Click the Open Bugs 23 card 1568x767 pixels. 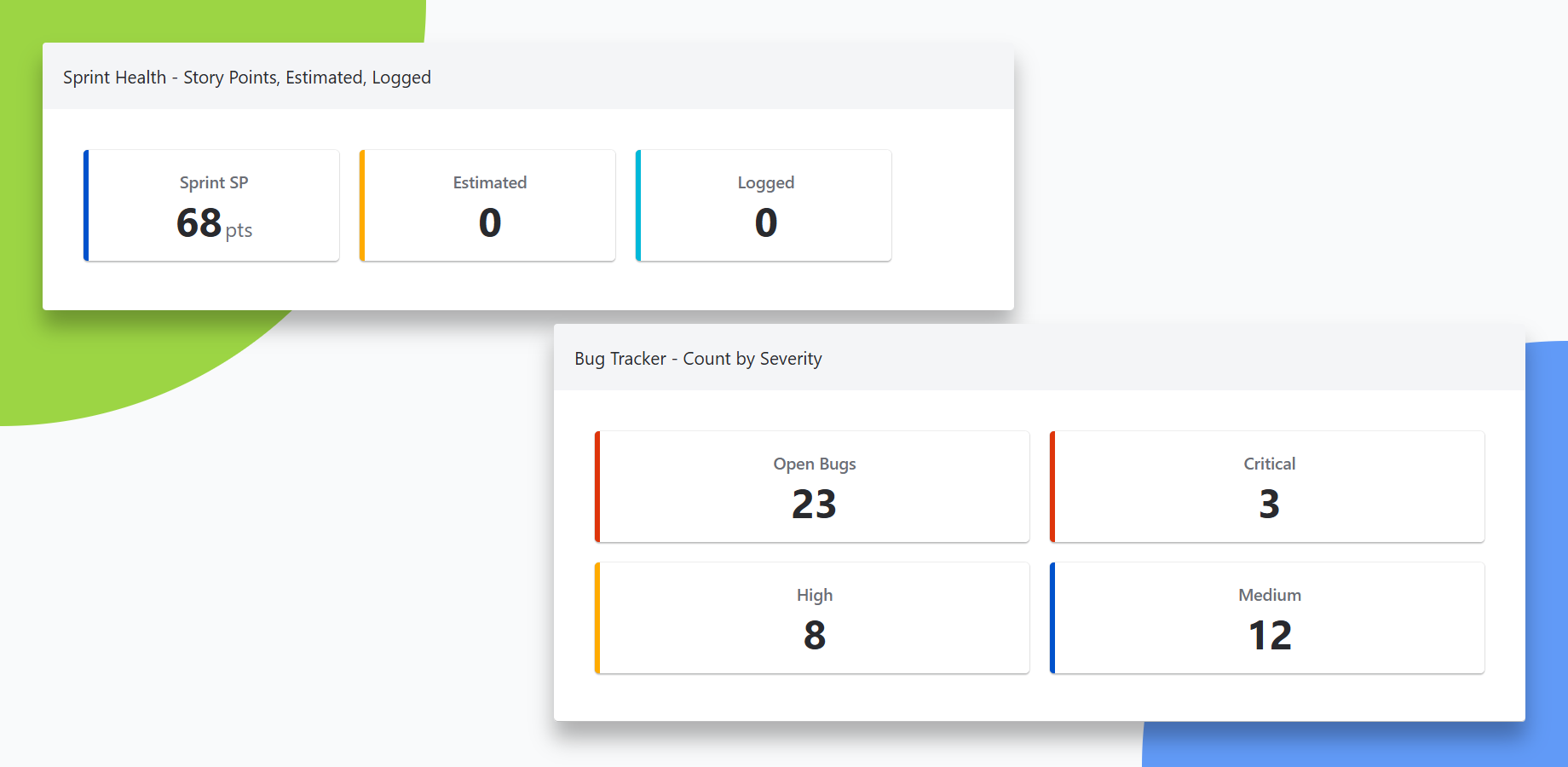point(812,487)
